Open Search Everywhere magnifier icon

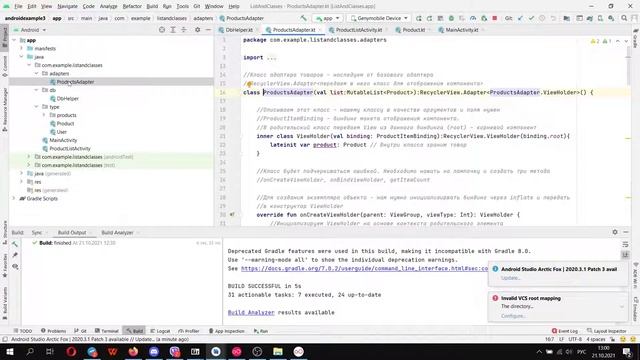(624, 18)
